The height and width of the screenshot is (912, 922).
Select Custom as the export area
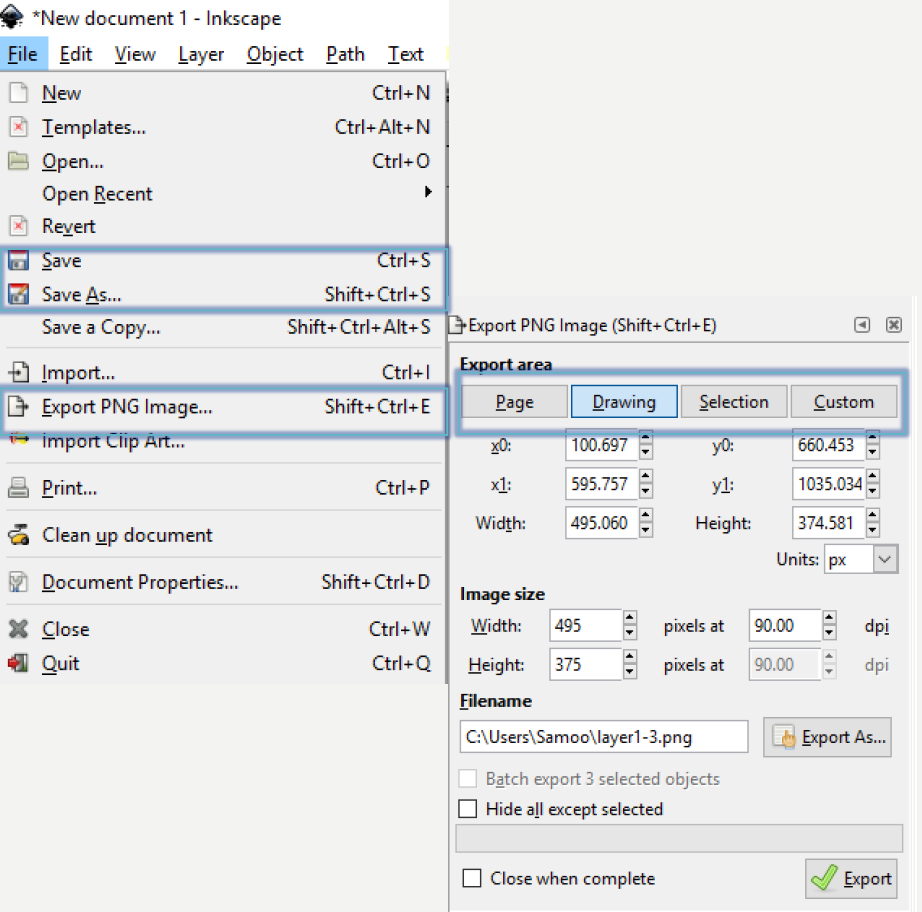coord(844,402)
